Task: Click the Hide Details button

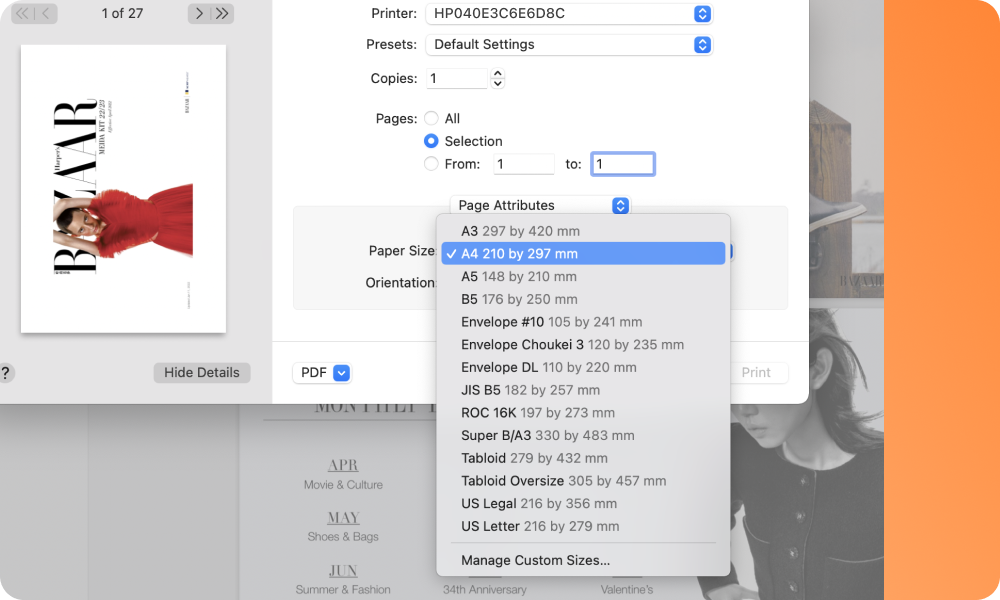Action: pyautogui.click(x=202, y=373)
